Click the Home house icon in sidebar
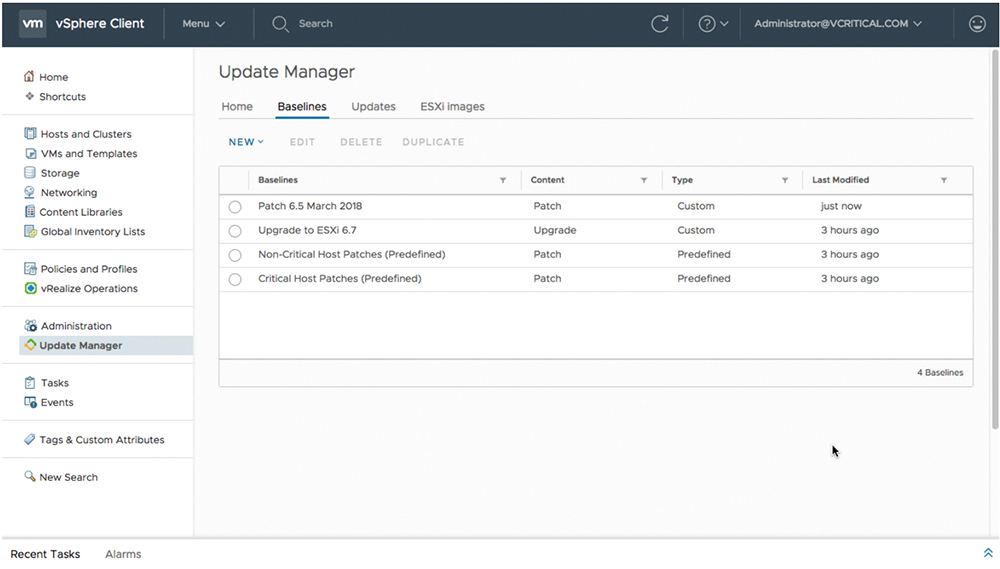Screen dimensions: 1000x569 tap(29, 77)
